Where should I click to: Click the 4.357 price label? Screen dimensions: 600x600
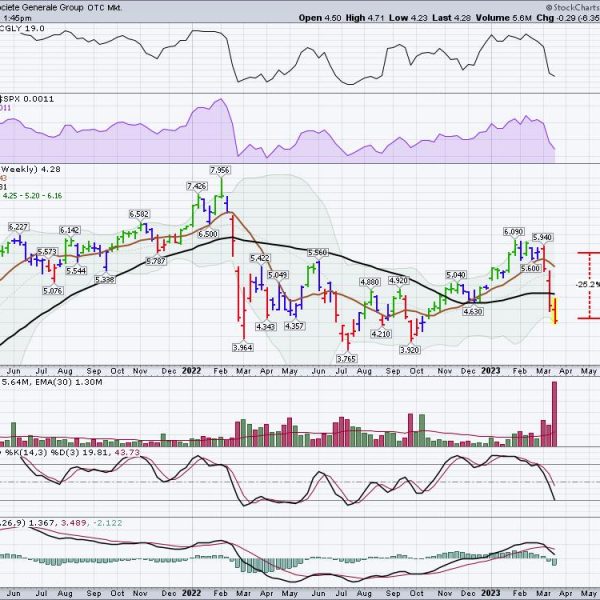click(294, 326)
